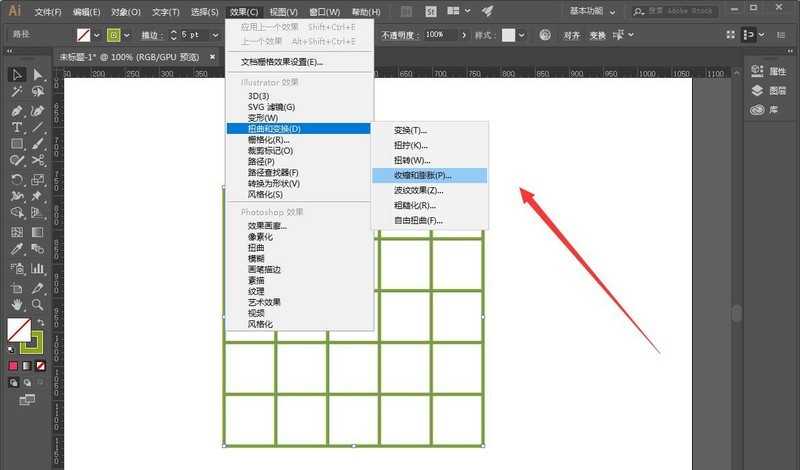
Task: Pick the Magic Wand tool
Action: (x=17, y=92)
